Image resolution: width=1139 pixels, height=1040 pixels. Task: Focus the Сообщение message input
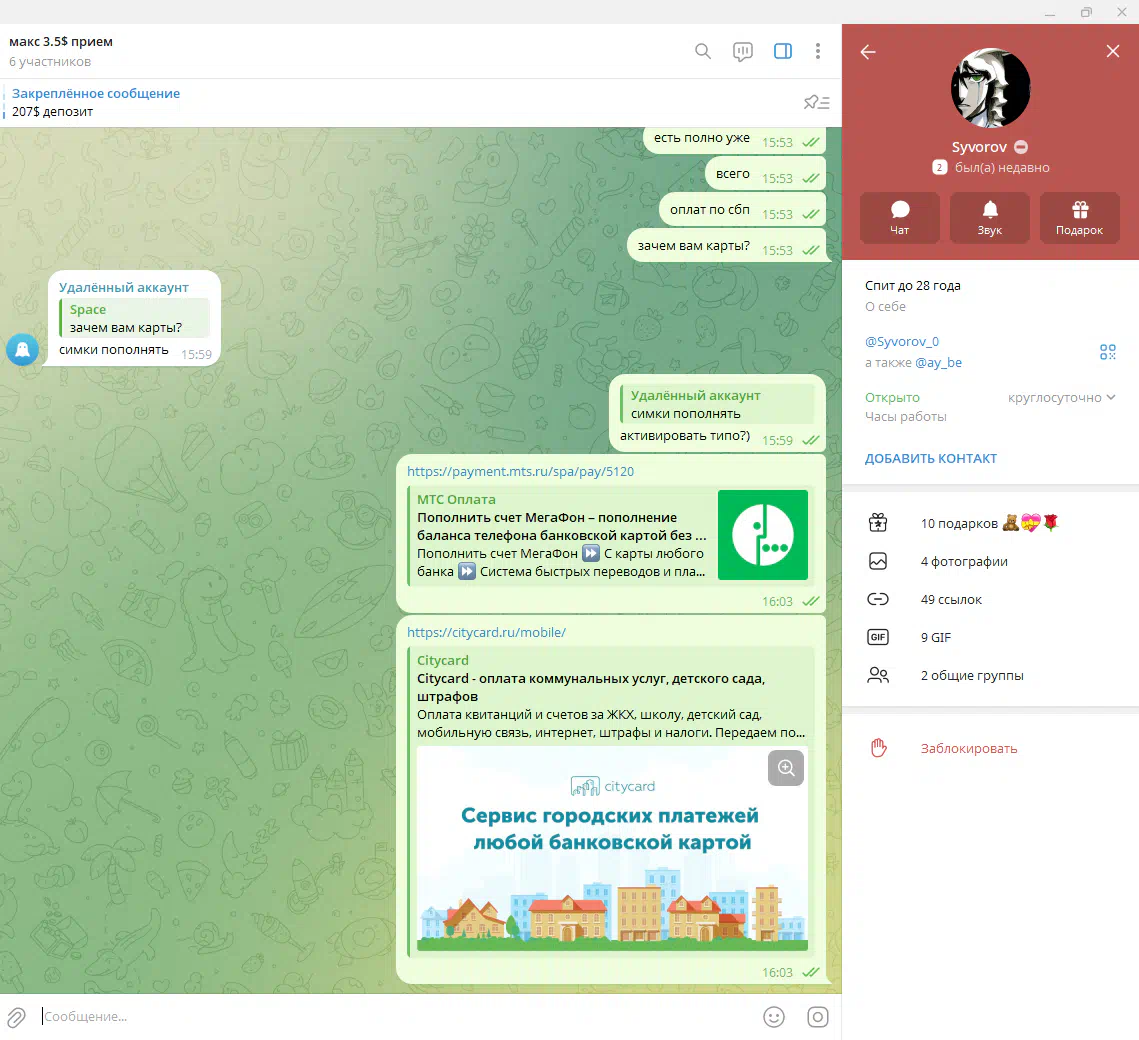click(396, 1017)
